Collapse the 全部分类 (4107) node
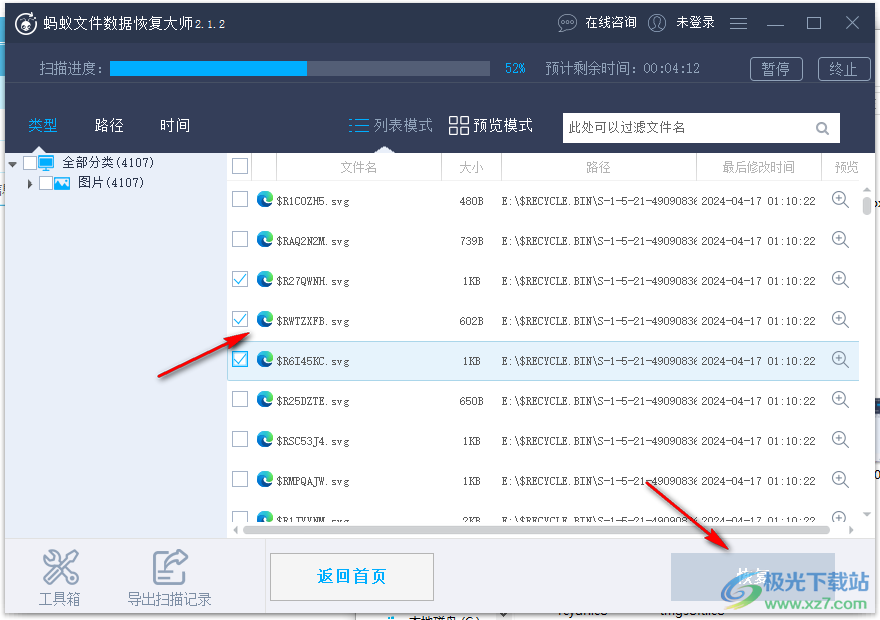880x620 pixels. pyautogui.click(x=12, y=161)
